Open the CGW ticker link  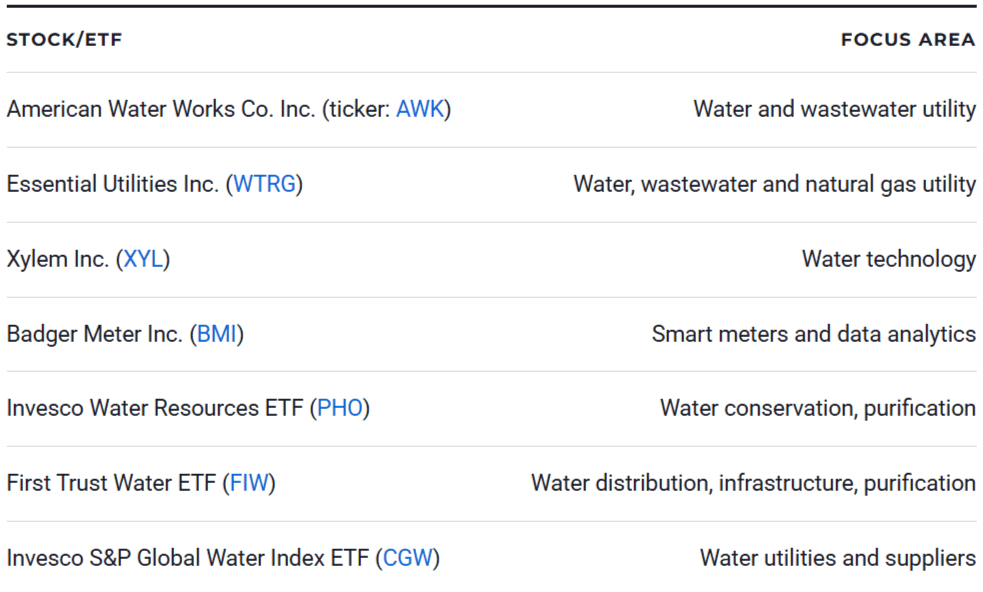click(408, 558)
